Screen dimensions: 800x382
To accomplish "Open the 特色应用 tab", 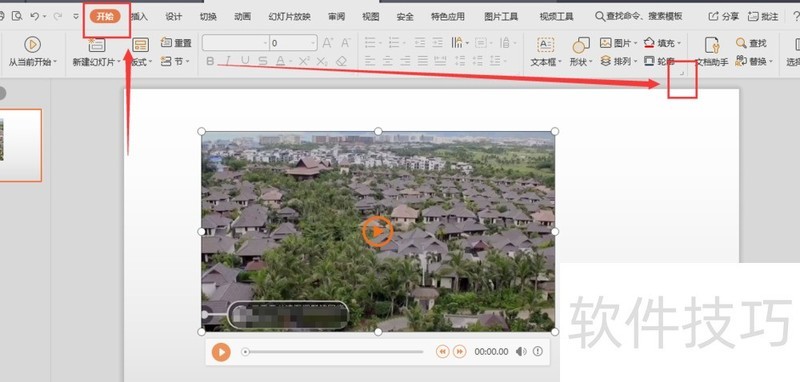I will point(447,16).
